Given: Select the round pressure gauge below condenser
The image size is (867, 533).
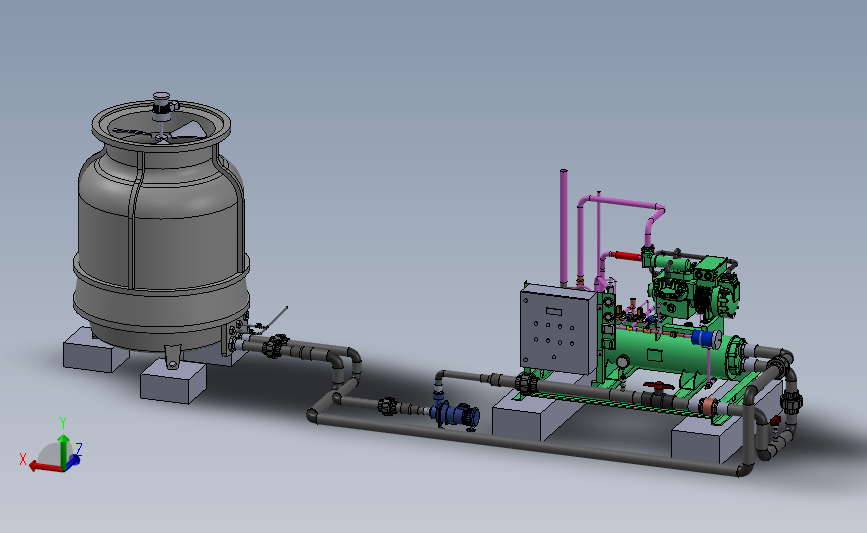Looking at the screenshot, I should (x=623, y=362).
